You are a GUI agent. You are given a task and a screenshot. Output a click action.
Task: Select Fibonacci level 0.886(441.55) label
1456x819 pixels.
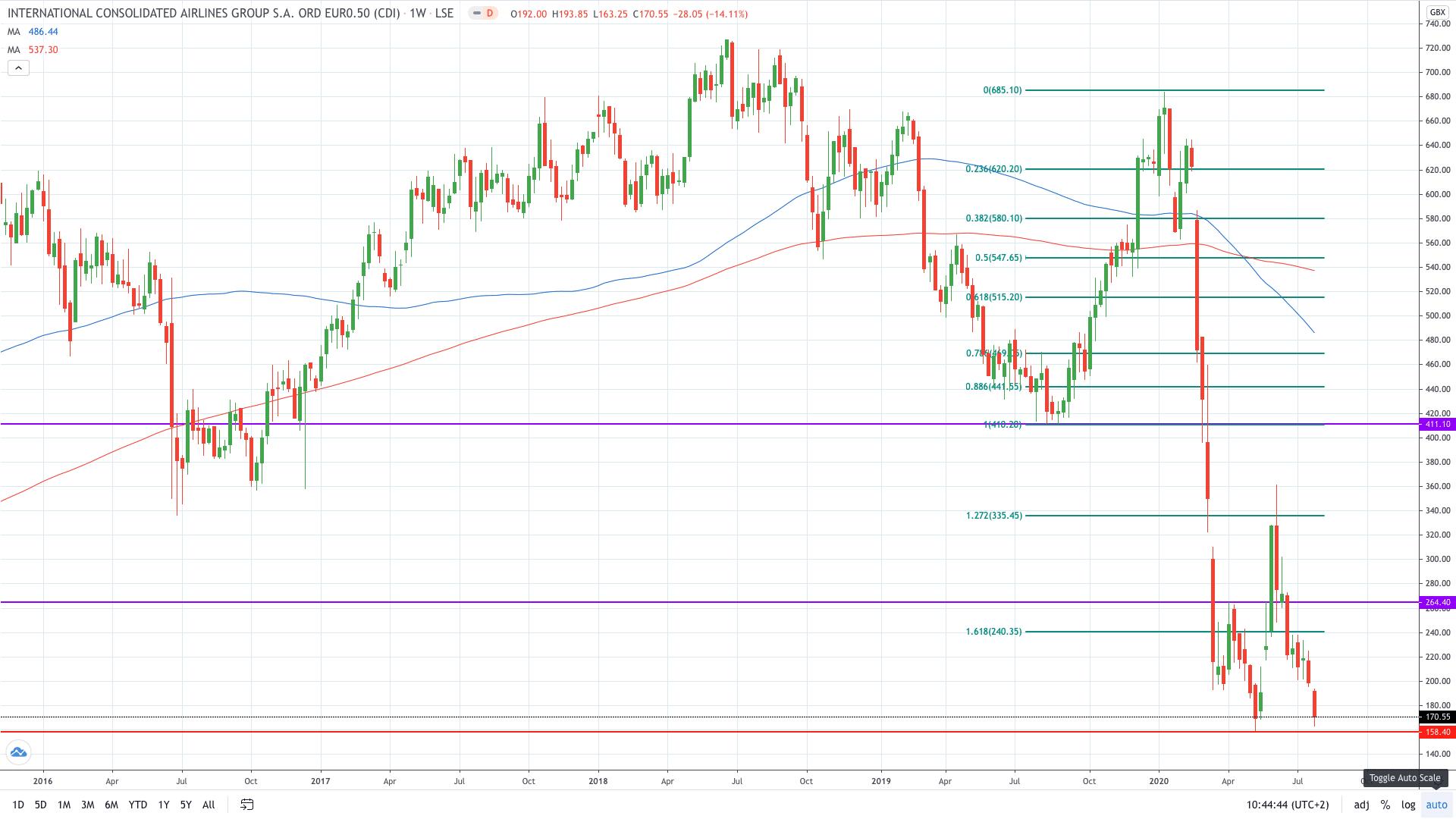click(x=993, y=387)
